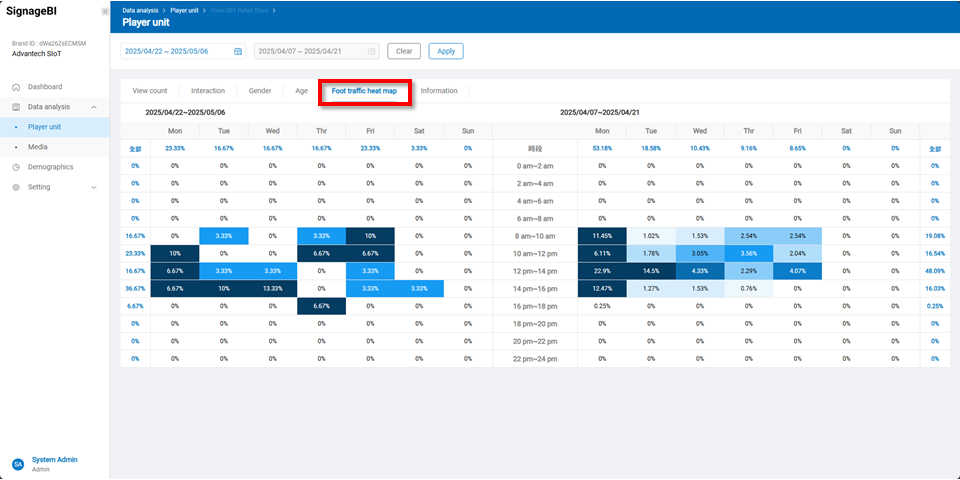The height and width of the screenshot is (480, 960).
Task: Expand the Setting menu chevron
Action: point(93,187)
